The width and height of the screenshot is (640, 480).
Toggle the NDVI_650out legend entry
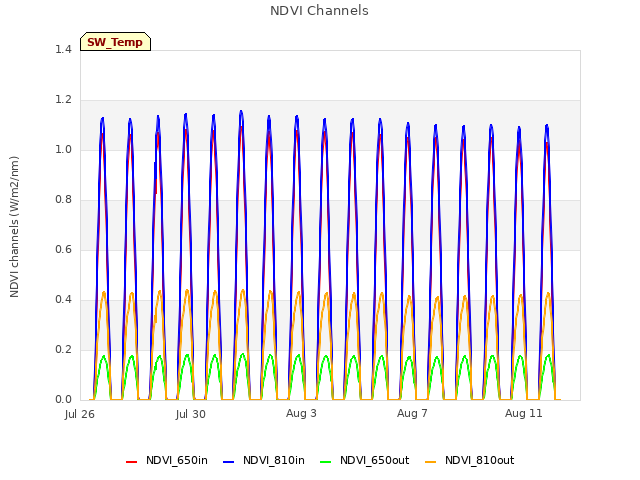click(364, 461)
